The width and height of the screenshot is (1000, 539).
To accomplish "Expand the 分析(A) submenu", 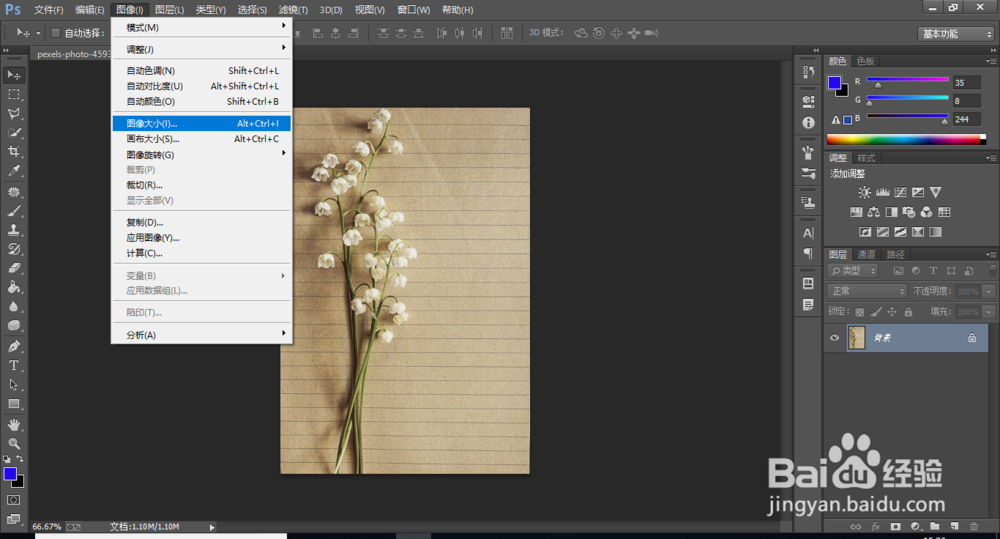I will coord(202,335).
